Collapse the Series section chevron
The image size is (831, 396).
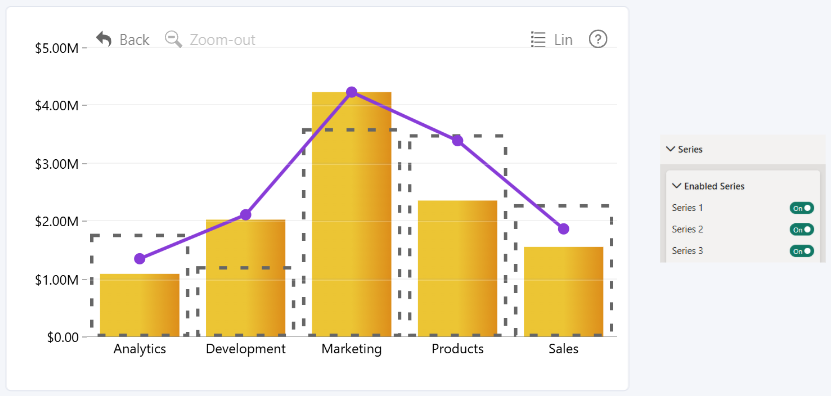coord(670,149)
